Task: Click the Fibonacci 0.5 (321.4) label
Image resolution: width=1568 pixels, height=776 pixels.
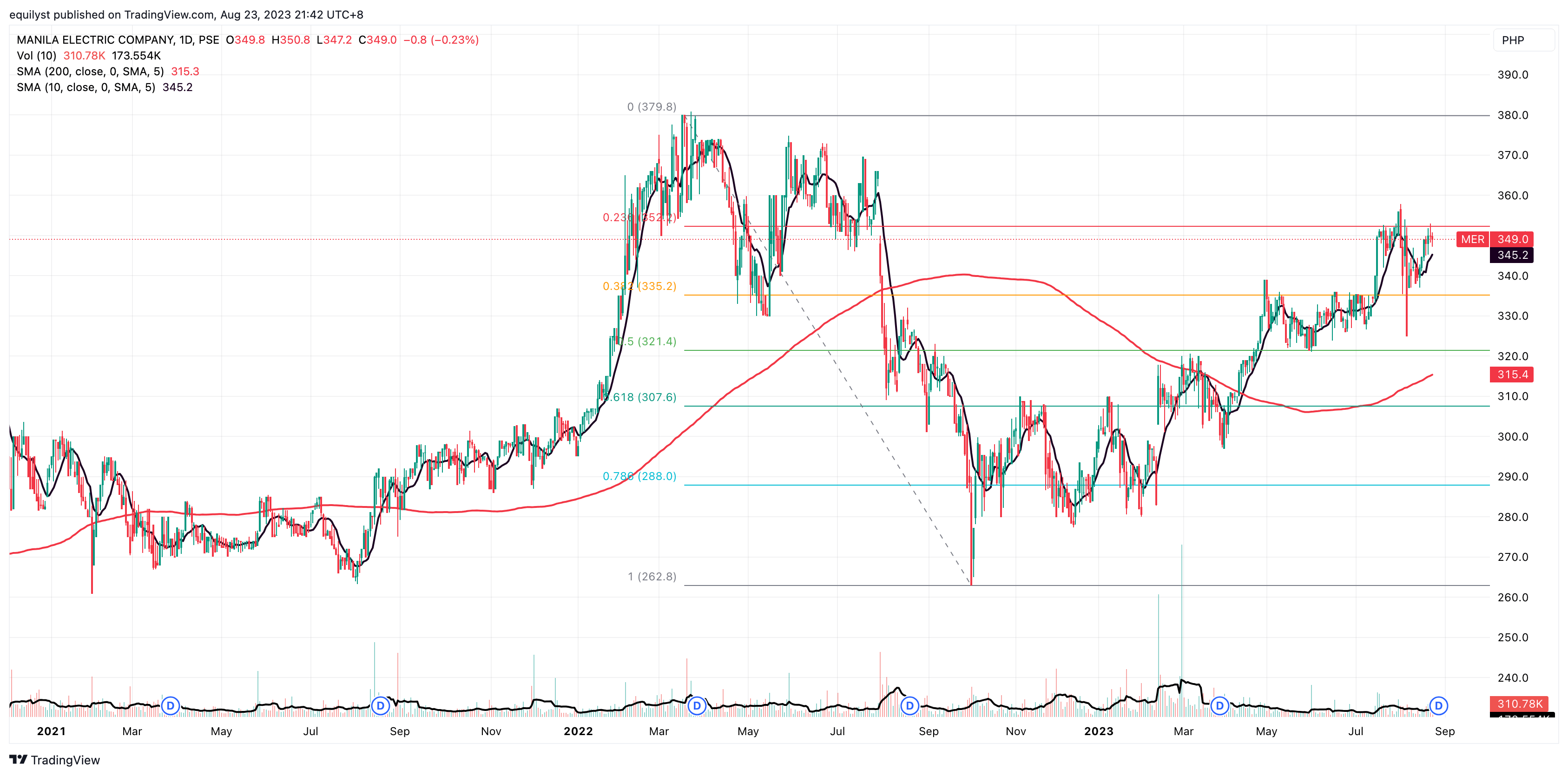Action: [646, 342]
